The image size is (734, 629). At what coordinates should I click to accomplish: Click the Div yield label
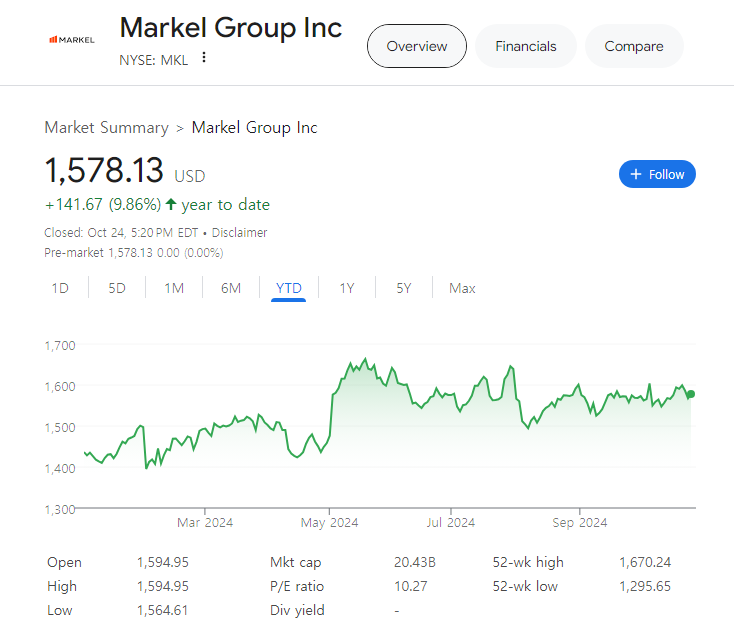pyautogui.click(x=297, y=610)
